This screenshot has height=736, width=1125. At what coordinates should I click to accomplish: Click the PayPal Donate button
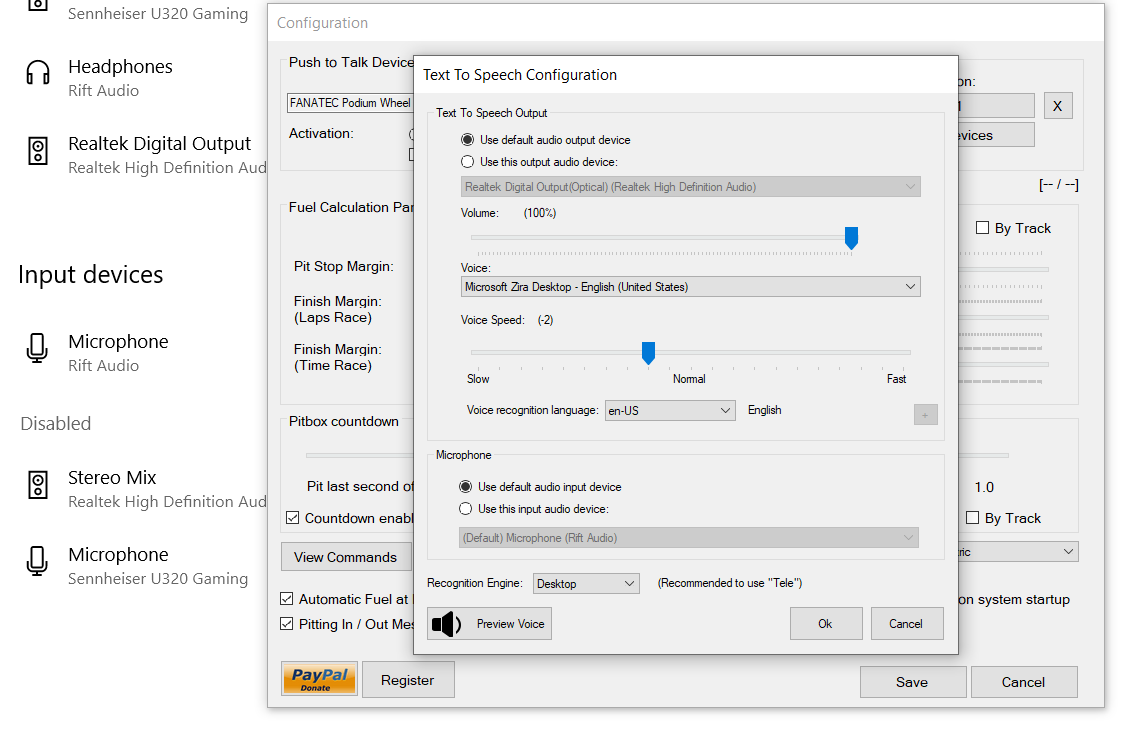click(x=319, y=679)
